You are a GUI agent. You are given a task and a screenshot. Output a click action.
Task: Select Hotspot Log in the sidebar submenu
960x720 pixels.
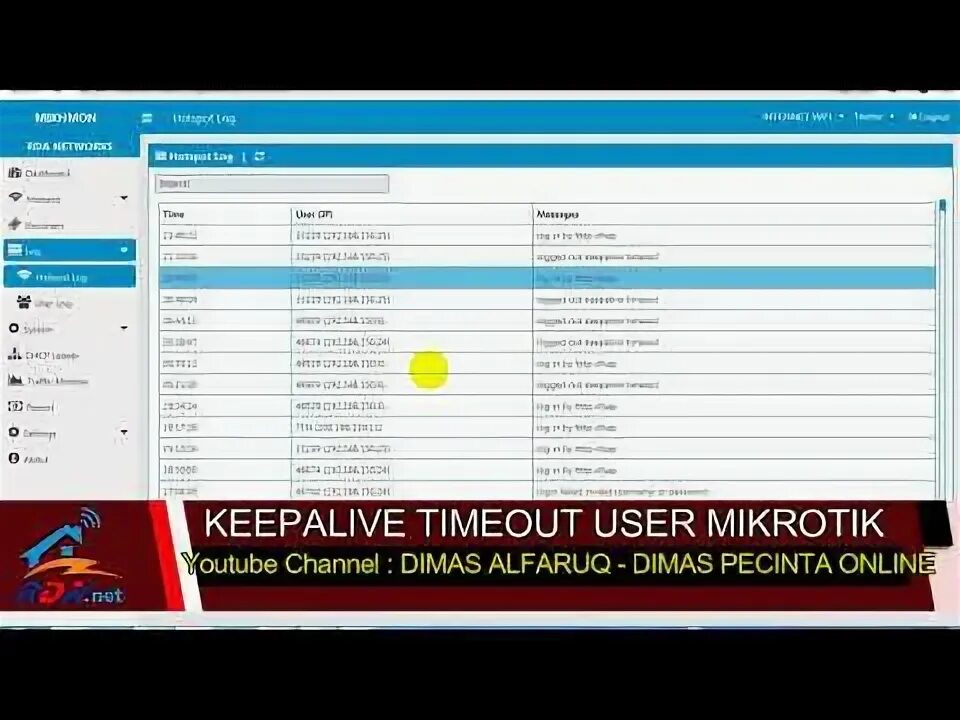(69, 277)
